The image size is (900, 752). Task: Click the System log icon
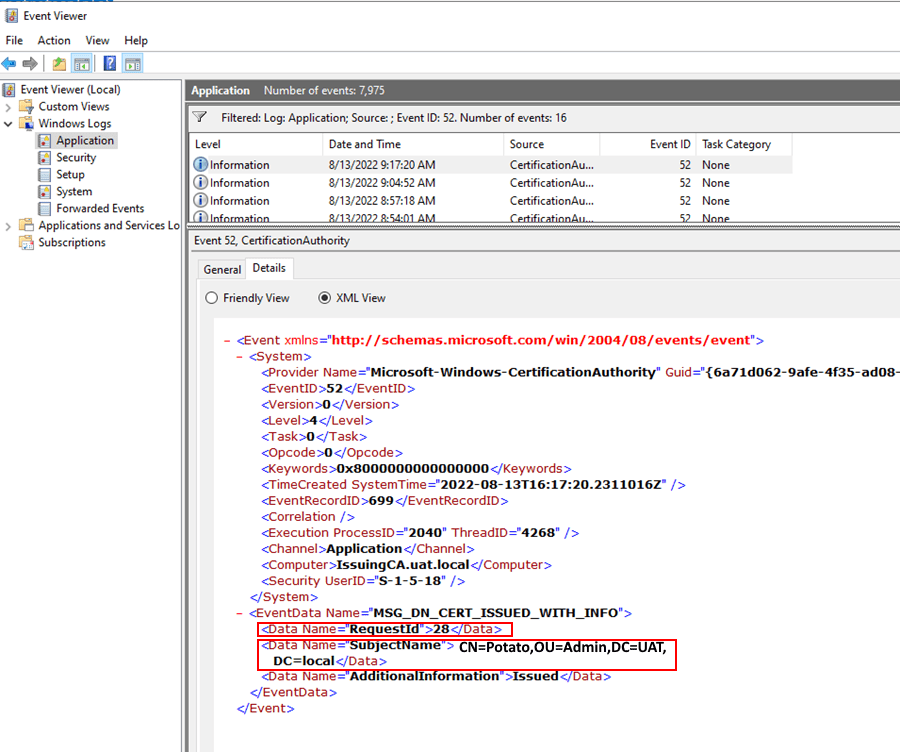[44, 192]
